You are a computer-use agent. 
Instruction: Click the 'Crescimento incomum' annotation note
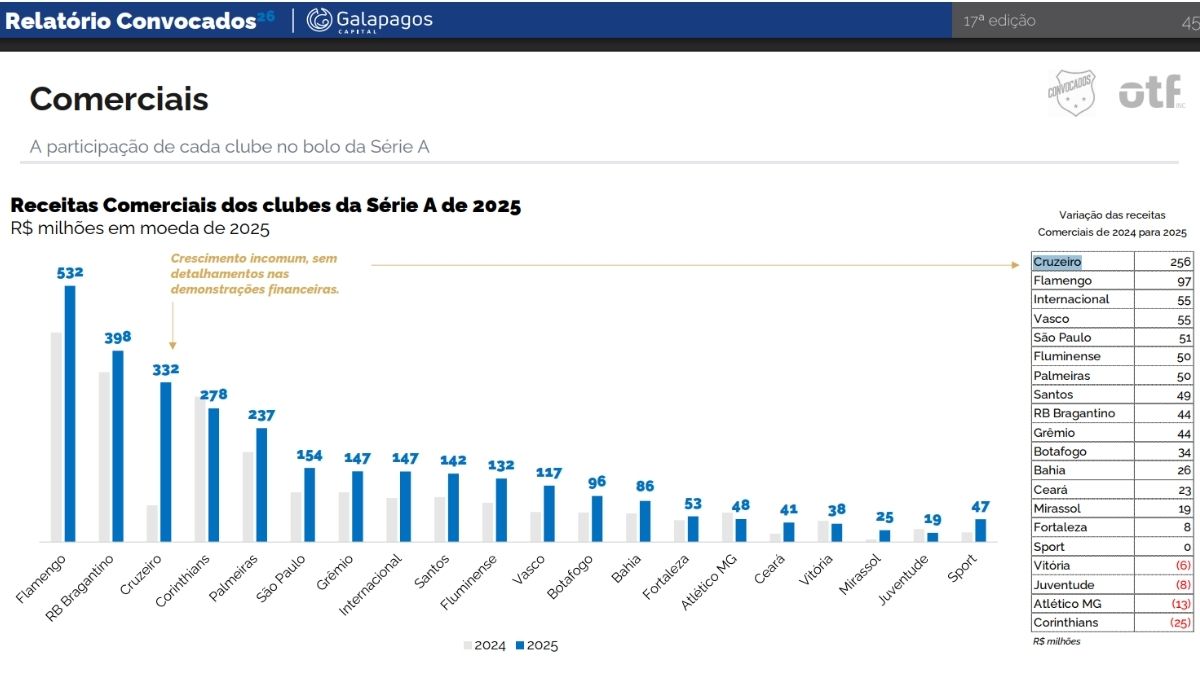click(255, 273)
